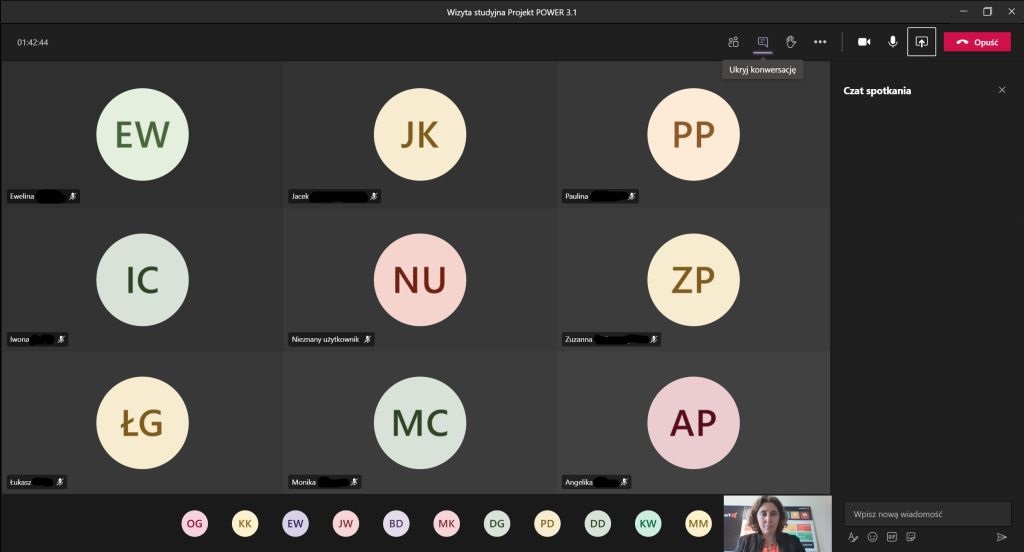Screen dimensions: 1024x552
Task: Select the NU unknown user tile
Action: (419, 280)
